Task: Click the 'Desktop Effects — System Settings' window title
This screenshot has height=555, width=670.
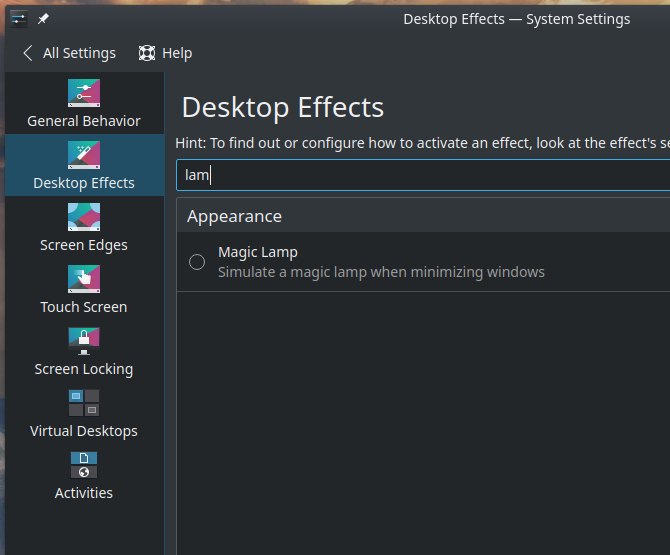Action: [517, 19]
